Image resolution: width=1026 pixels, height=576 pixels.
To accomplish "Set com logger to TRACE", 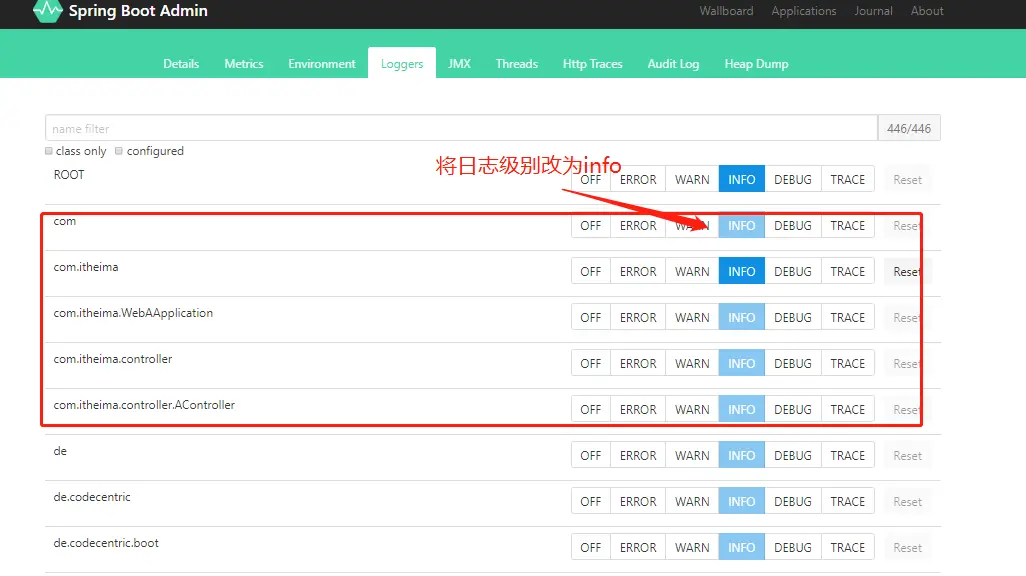I will [x=847, y=225].
